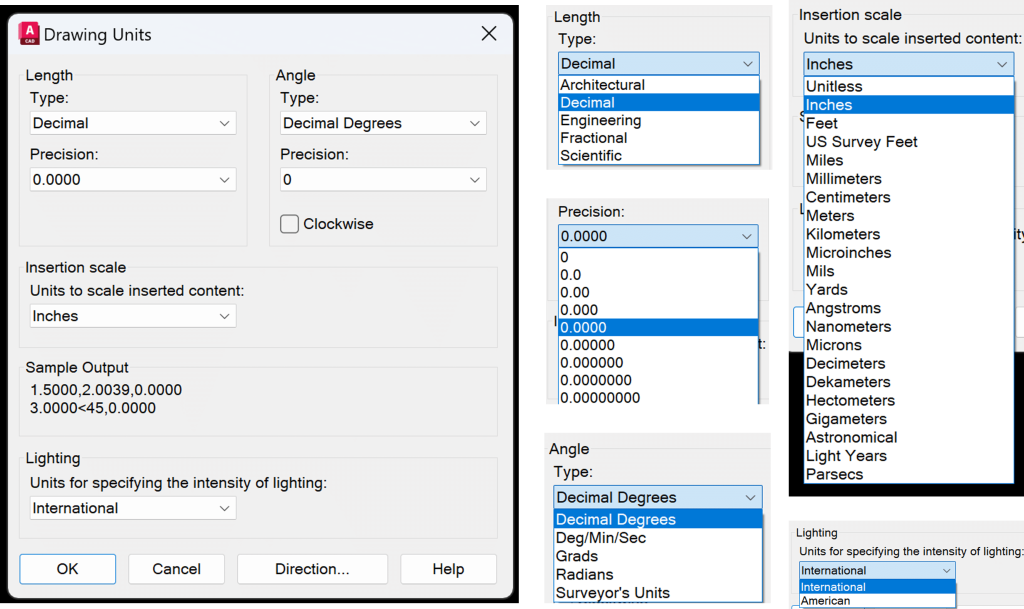The width and height of the screenshot is (1024, 609).
Task: Enable the Clockwise angle option
Action: pos(290,225)
